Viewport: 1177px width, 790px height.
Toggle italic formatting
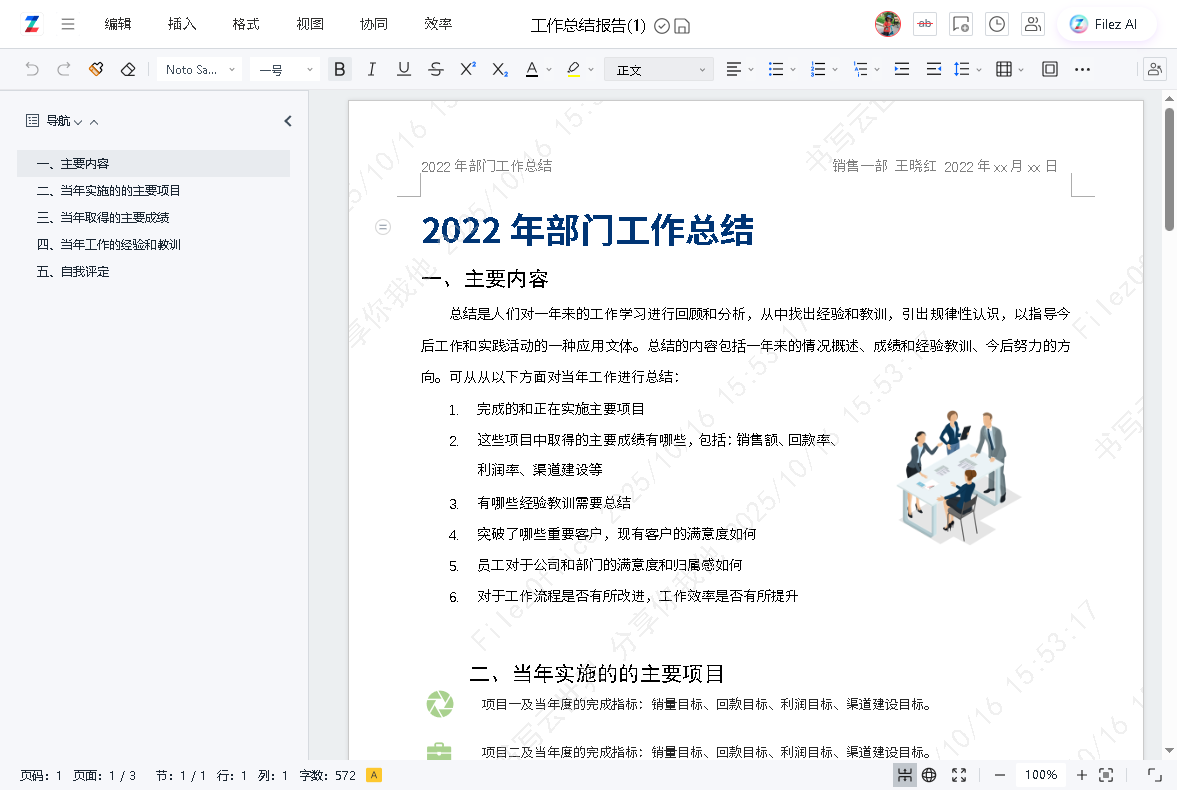(372, 69)
